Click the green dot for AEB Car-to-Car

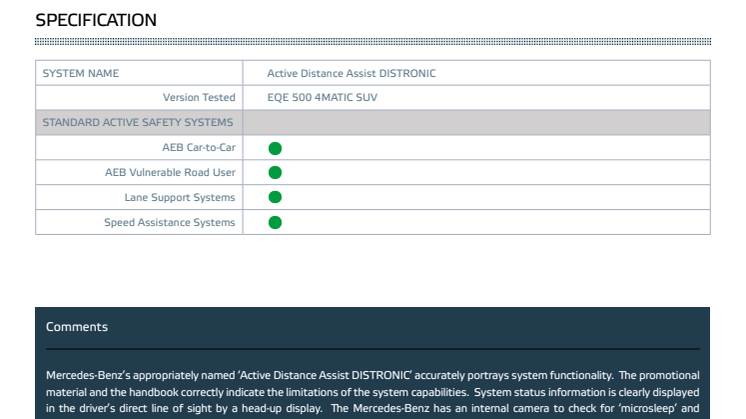[x=275, y=148]
